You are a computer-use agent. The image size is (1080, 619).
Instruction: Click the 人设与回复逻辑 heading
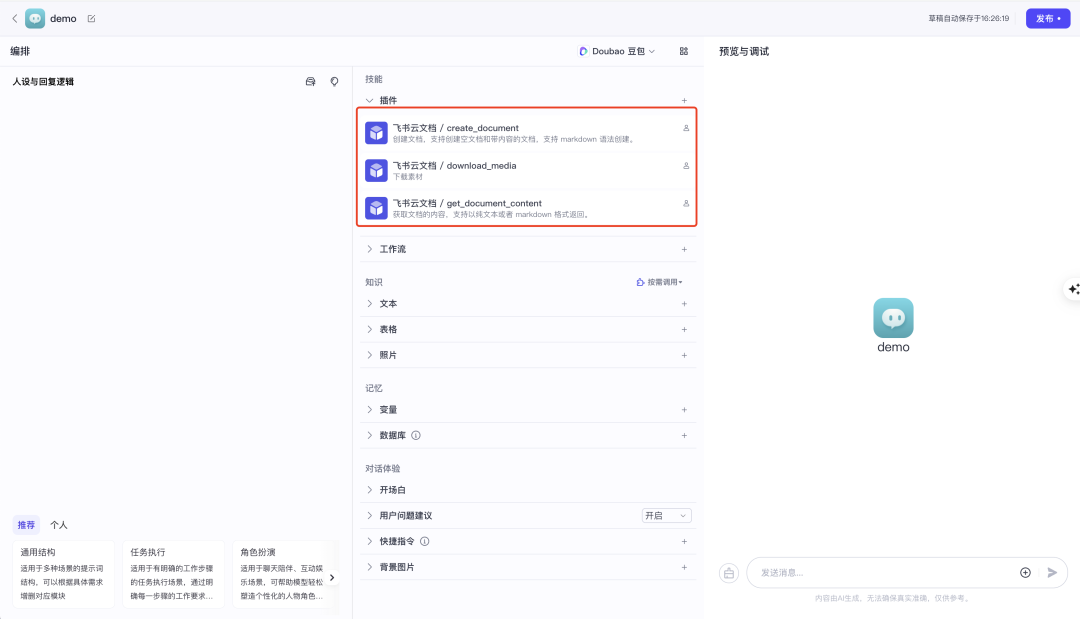point(43,81)
